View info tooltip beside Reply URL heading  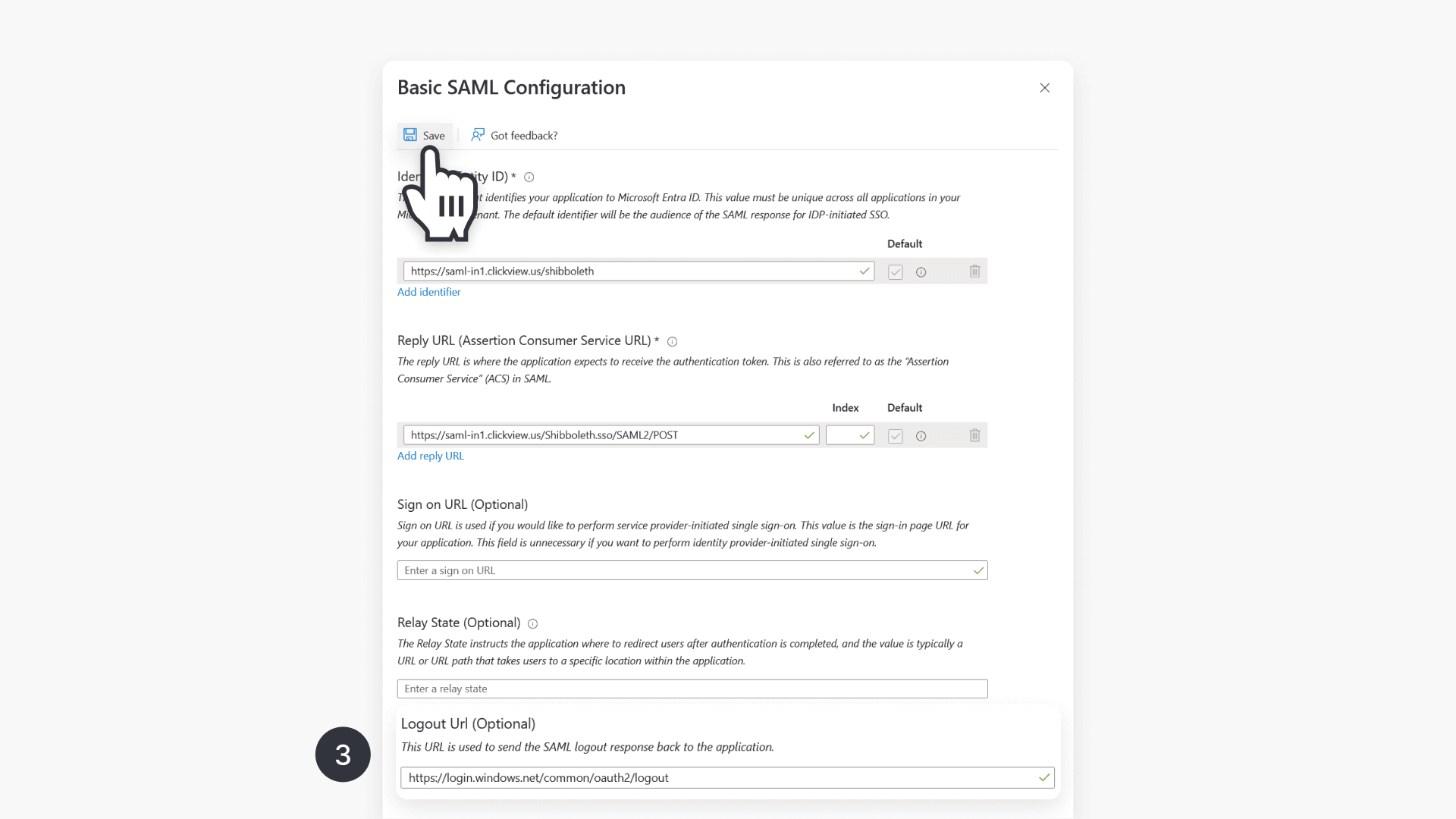point(673,341)
